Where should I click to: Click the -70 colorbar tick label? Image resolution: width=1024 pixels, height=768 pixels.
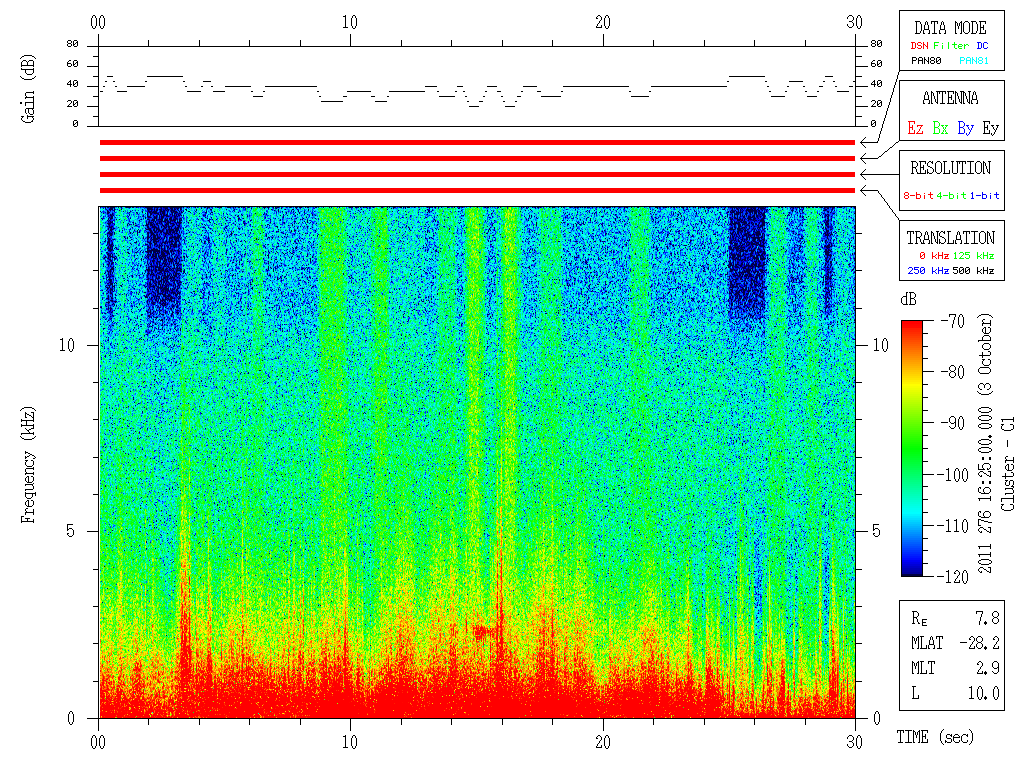coord(953,321)
